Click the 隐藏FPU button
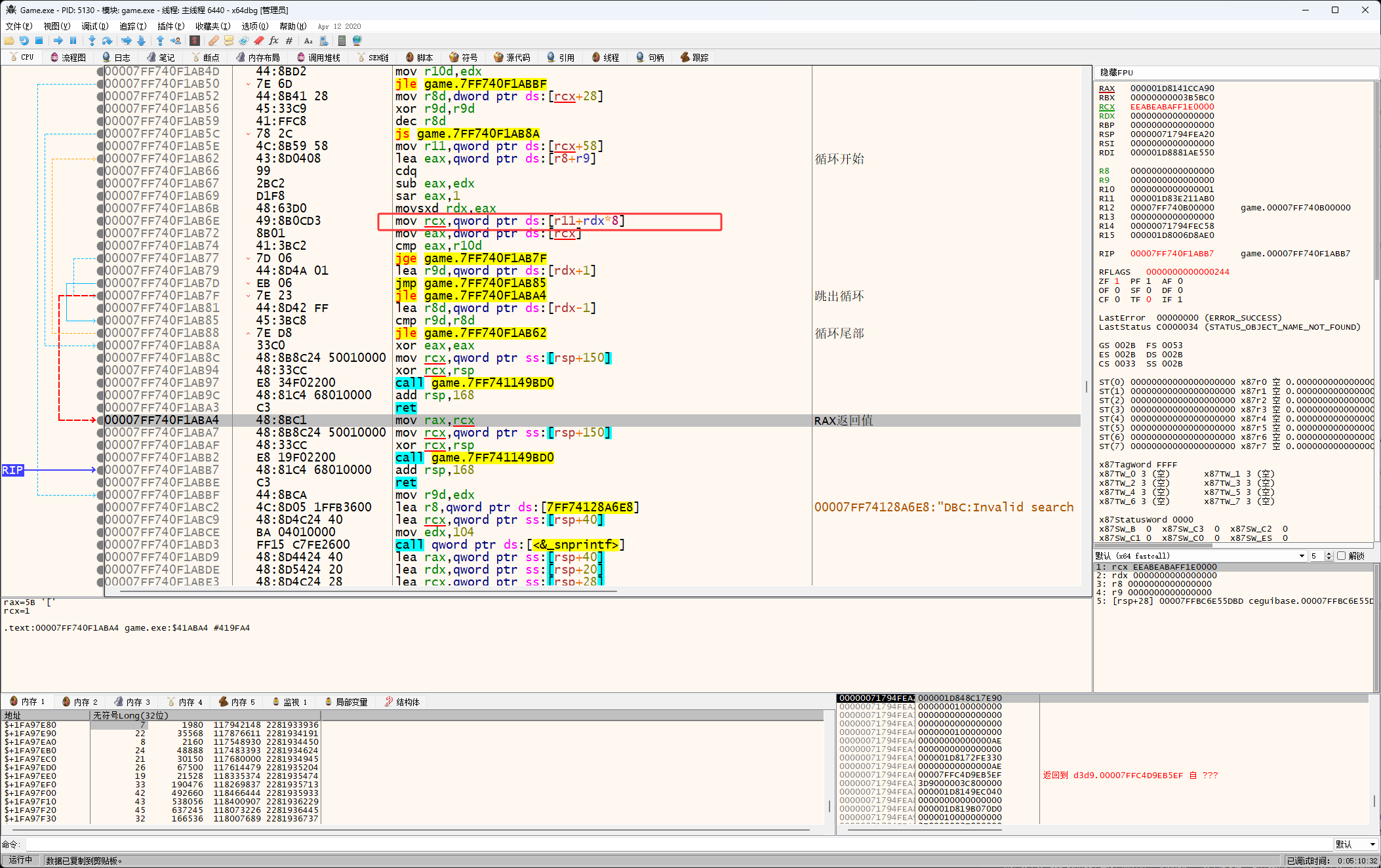The image size is (1381, 868). pyautogui.click(x=1117, y=73)
